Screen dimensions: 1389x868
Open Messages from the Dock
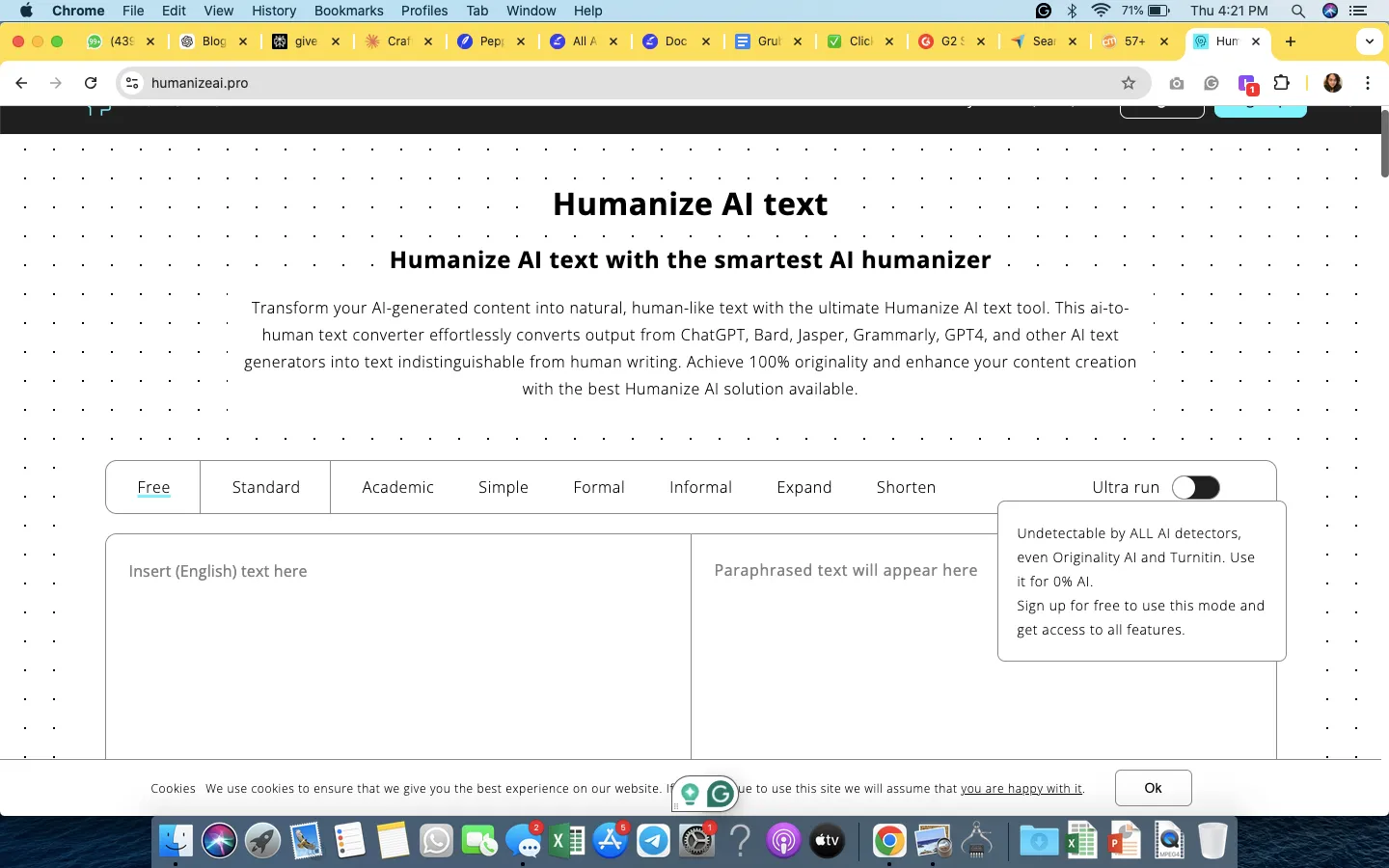tap(524, 841)
